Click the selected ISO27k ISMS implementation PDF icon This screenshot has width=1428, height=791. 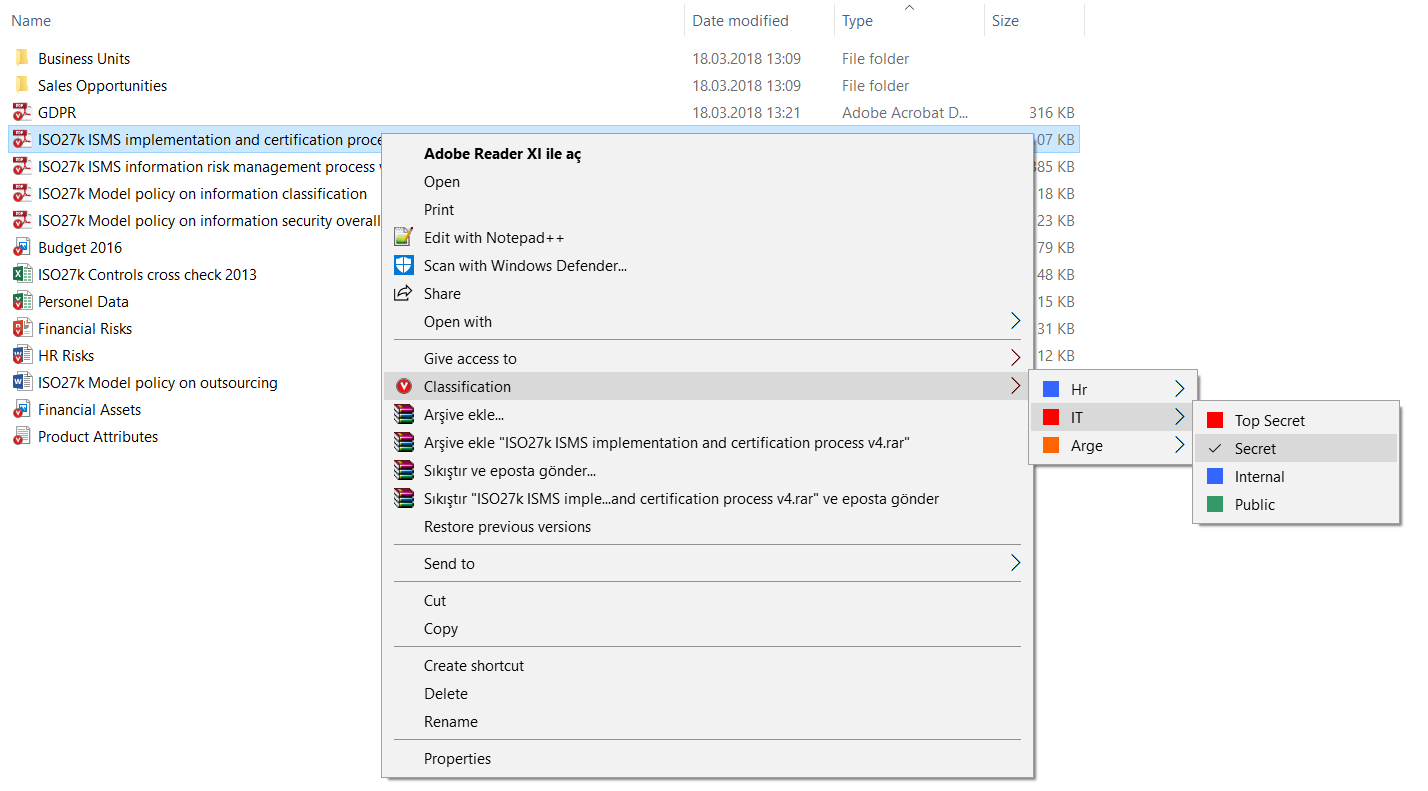22,139
